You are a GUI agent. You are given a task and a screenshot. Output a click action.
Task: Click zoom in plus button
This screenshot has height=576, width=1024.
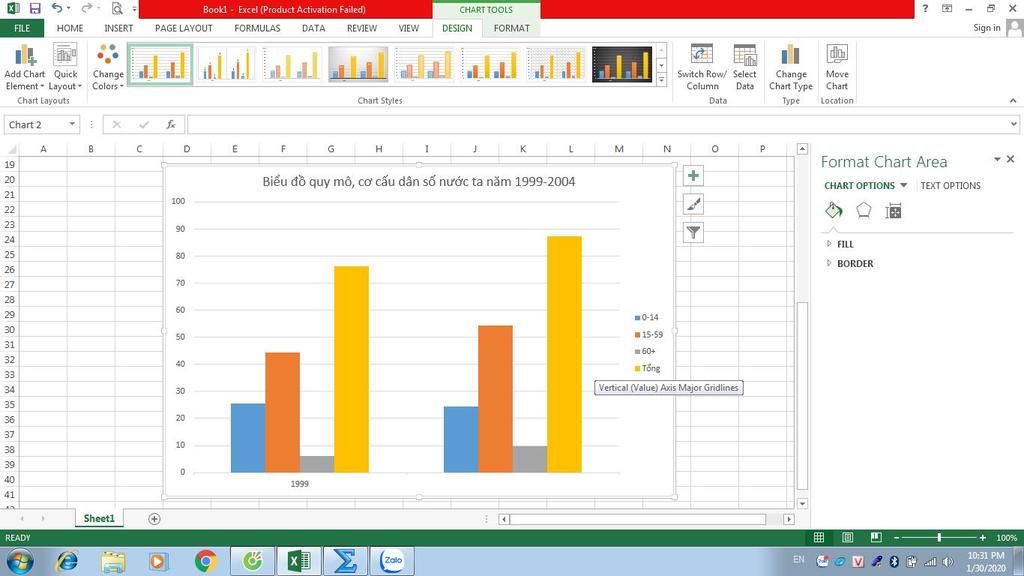pos(982,537)
